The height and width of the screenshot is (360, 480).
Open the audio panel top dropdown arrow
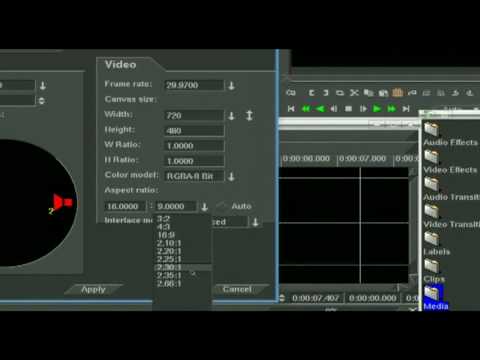(x=43, y=86)
